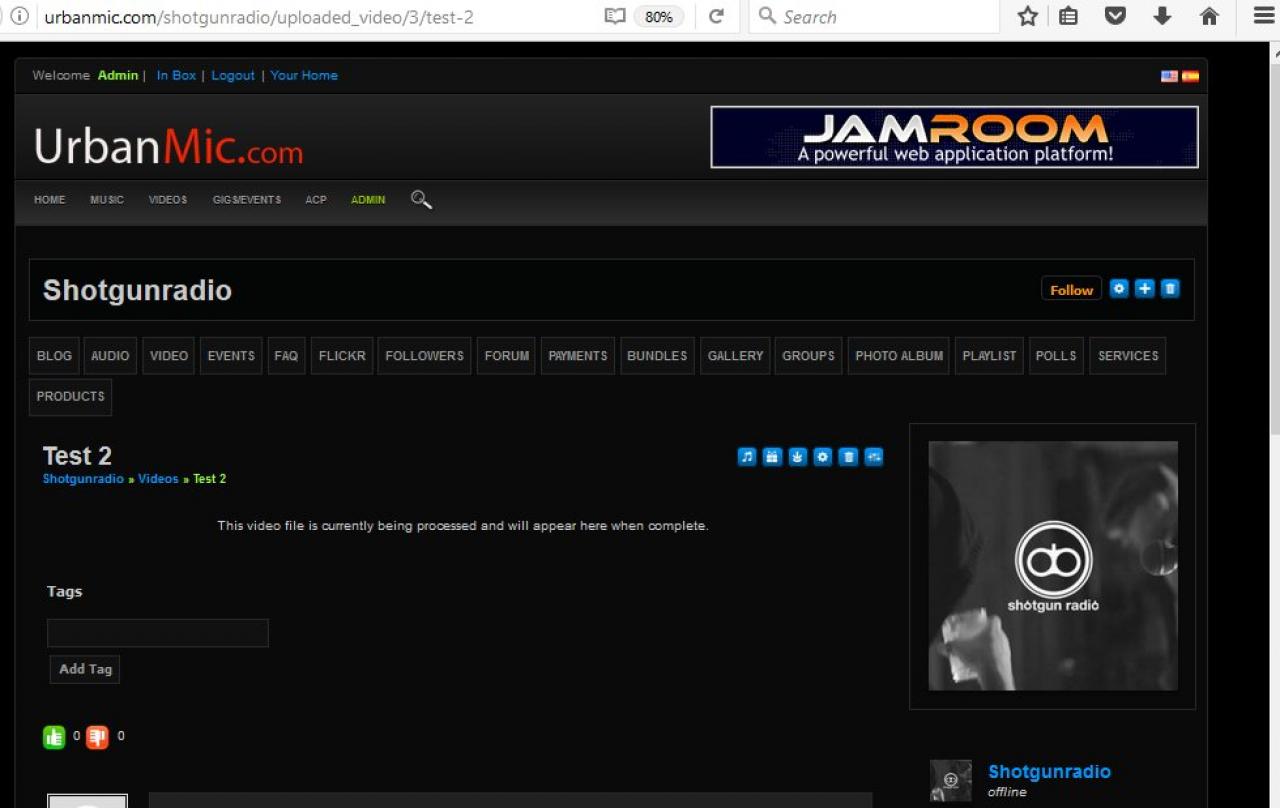Screen dimensions: 1280x808
Task: Open the FAQ profile tab
Action: coord(286,356)
